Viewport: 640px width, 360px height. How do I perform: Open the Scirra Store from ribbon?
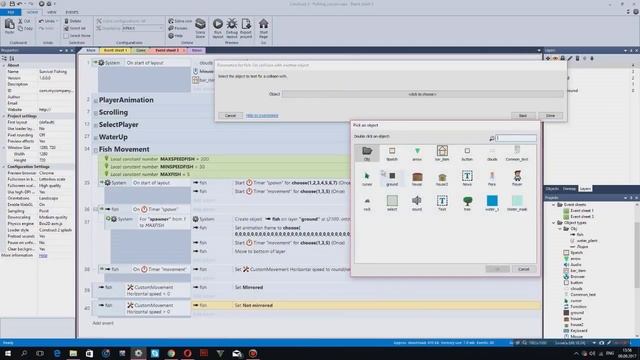pos(200,28)
